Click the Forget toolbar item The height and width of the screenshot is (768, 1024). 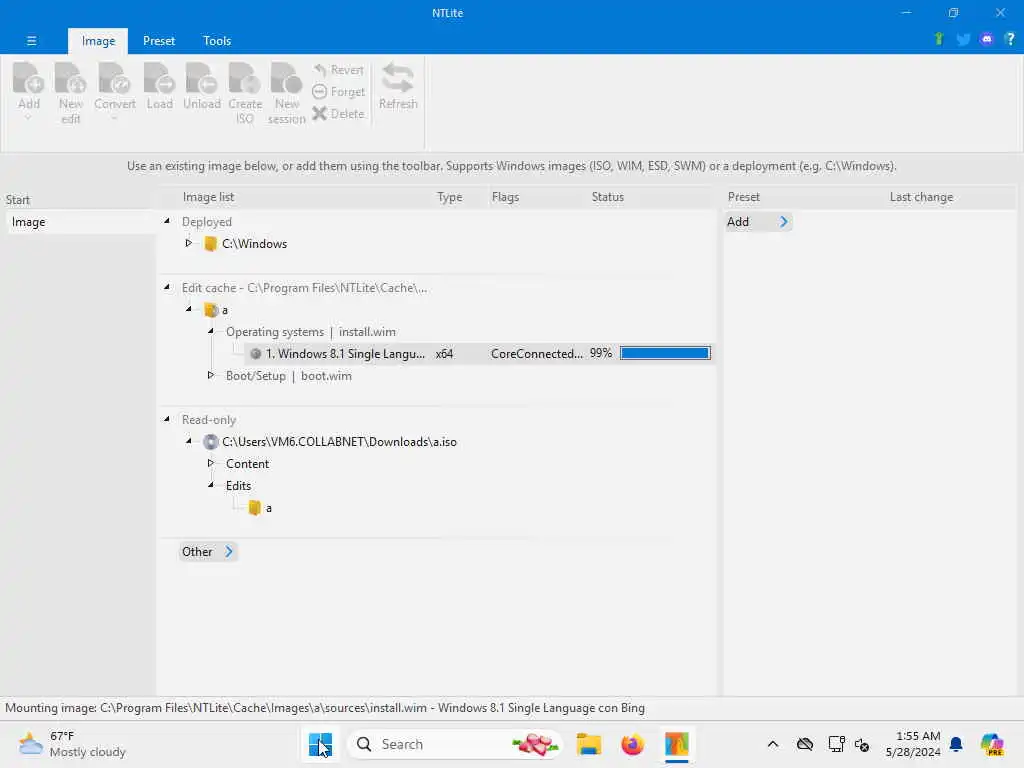(338, 92)
